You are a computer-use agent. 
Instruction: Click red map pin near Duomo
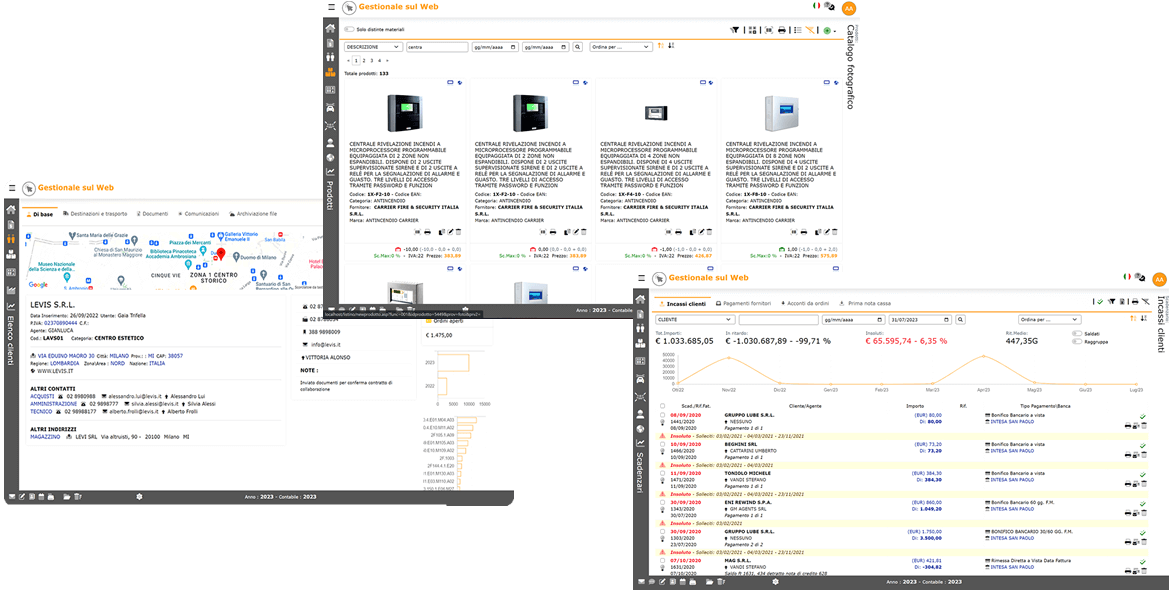pyautogui.click(x=220, y=255)
